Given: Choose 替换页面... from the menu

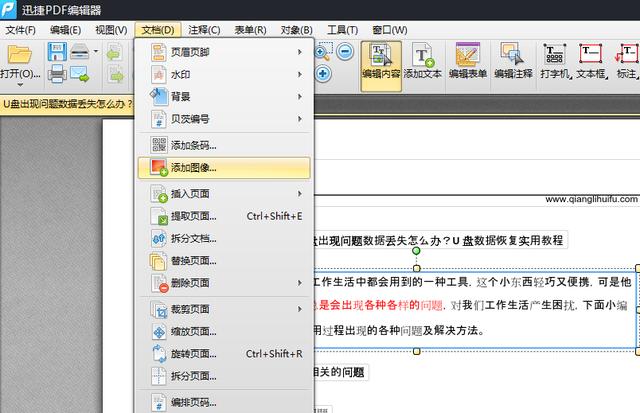Looking at the screenshot, I should click(224, 261).
